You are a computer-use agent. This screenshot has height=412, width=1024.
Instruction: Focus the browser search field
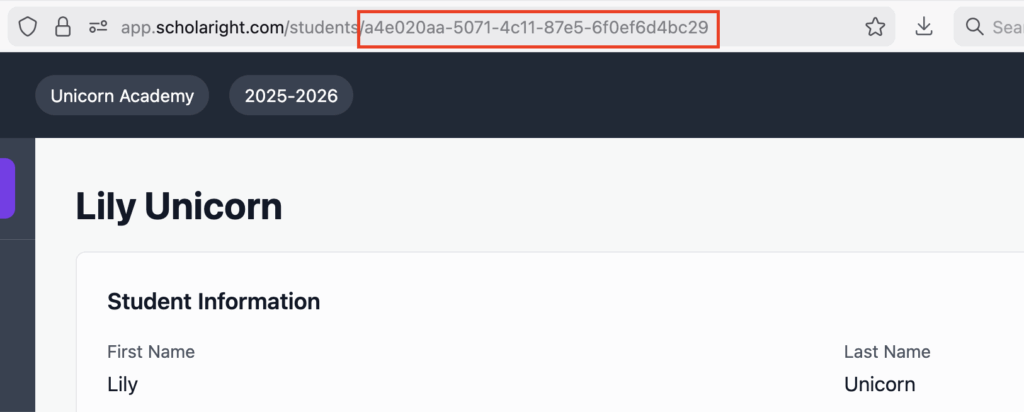click(x=1005, y=27)
